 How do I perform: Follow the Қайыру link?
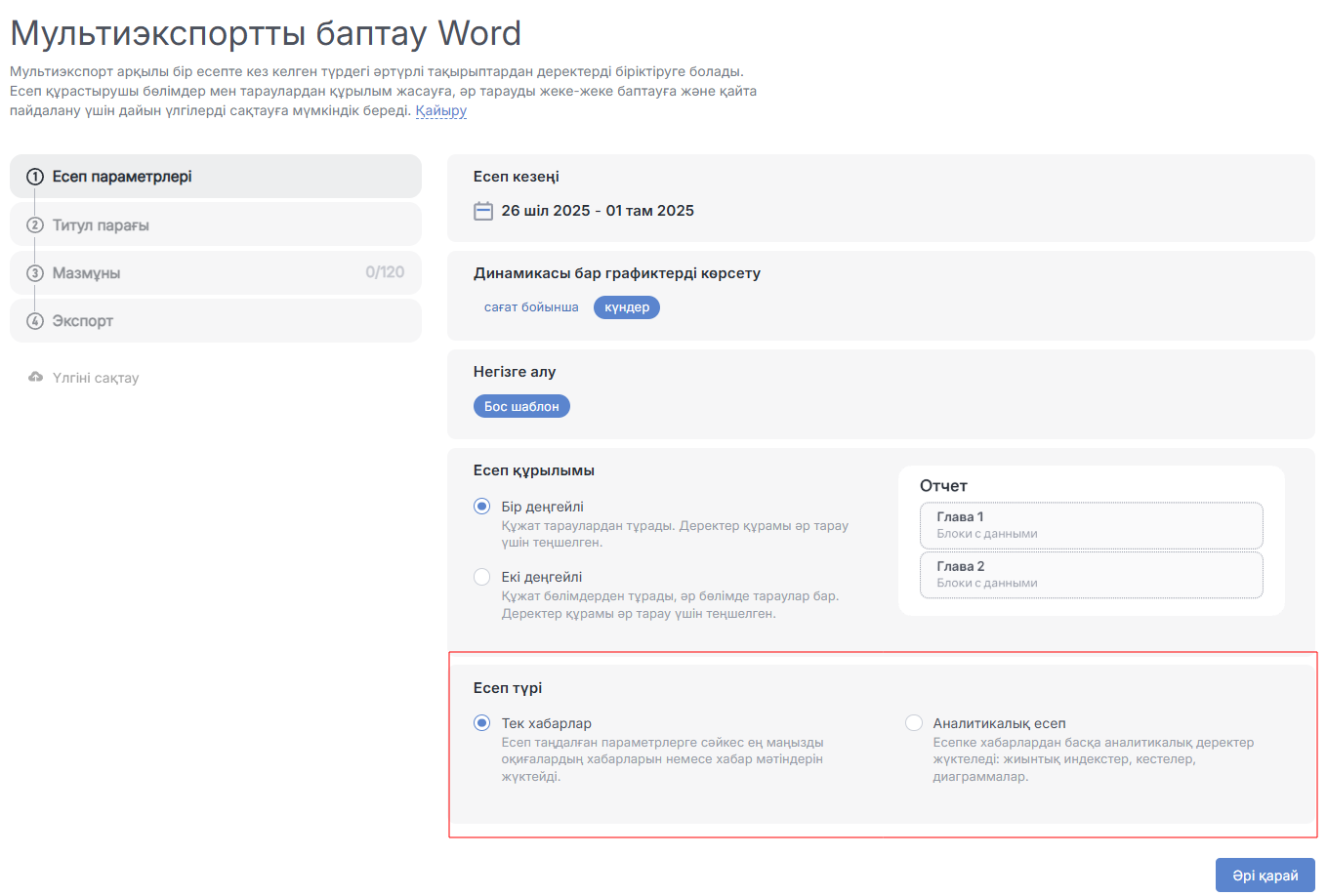[x=440, y=110]
